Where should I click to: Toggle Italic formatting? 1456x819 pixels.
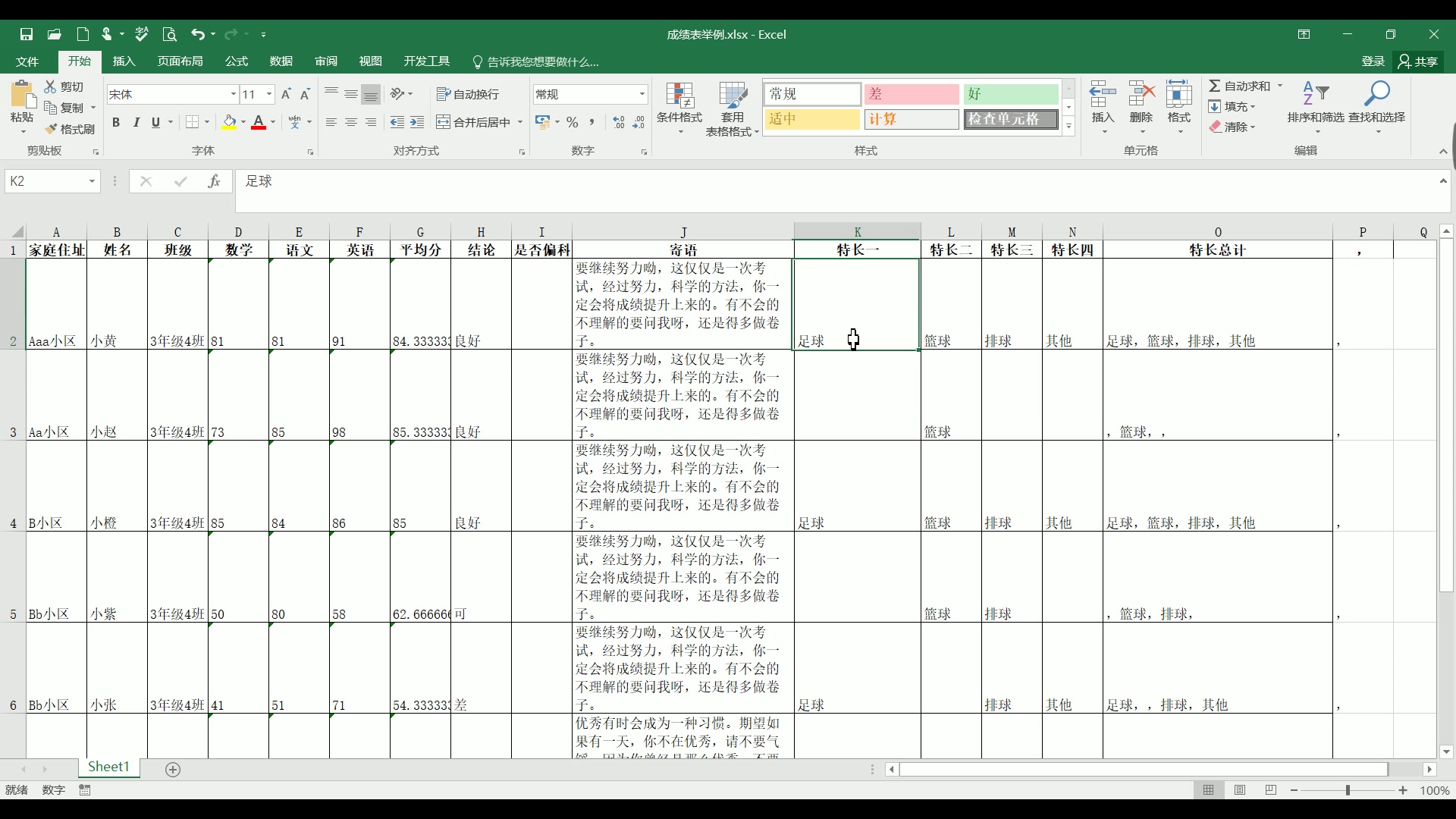point(136,122)
